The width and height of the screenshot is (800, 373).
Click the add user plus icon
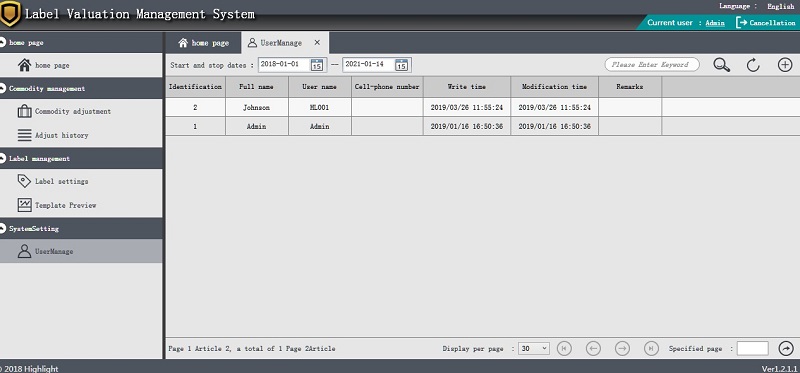coord(785,65)
